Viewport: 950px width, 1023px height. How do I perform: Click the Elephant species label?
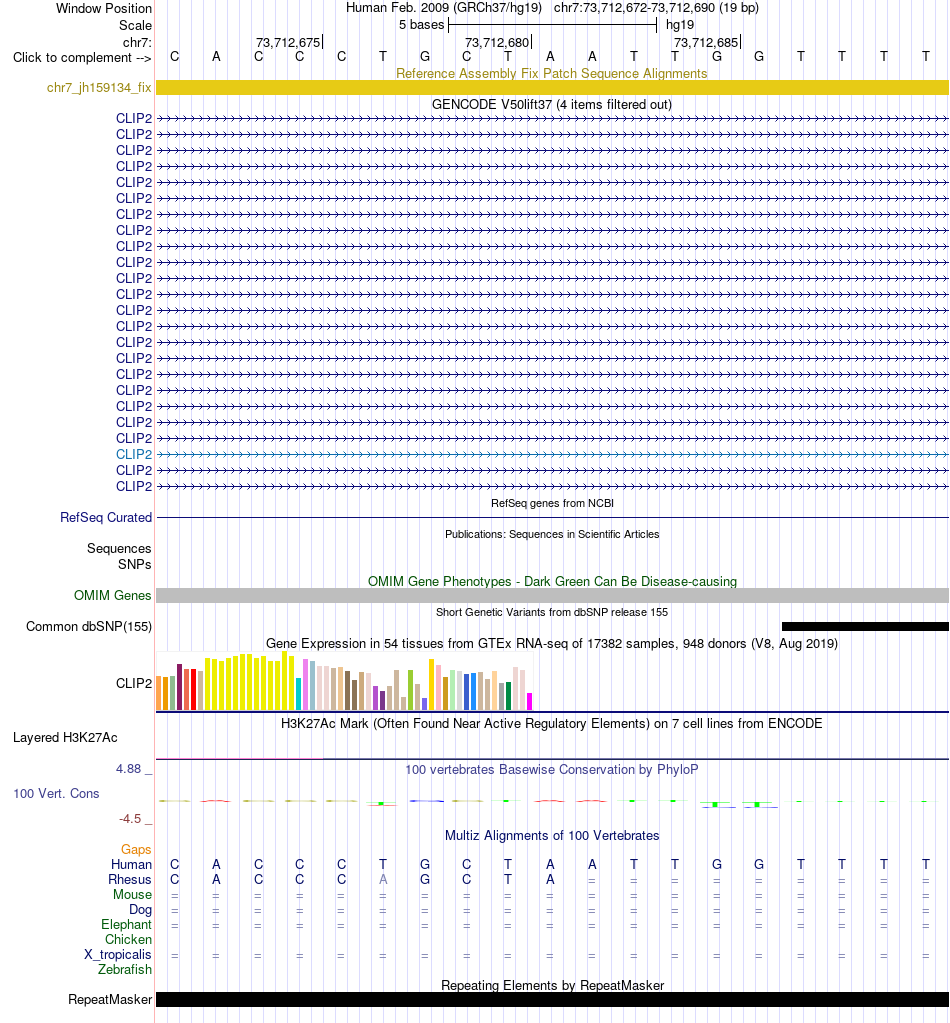point(127,924)
